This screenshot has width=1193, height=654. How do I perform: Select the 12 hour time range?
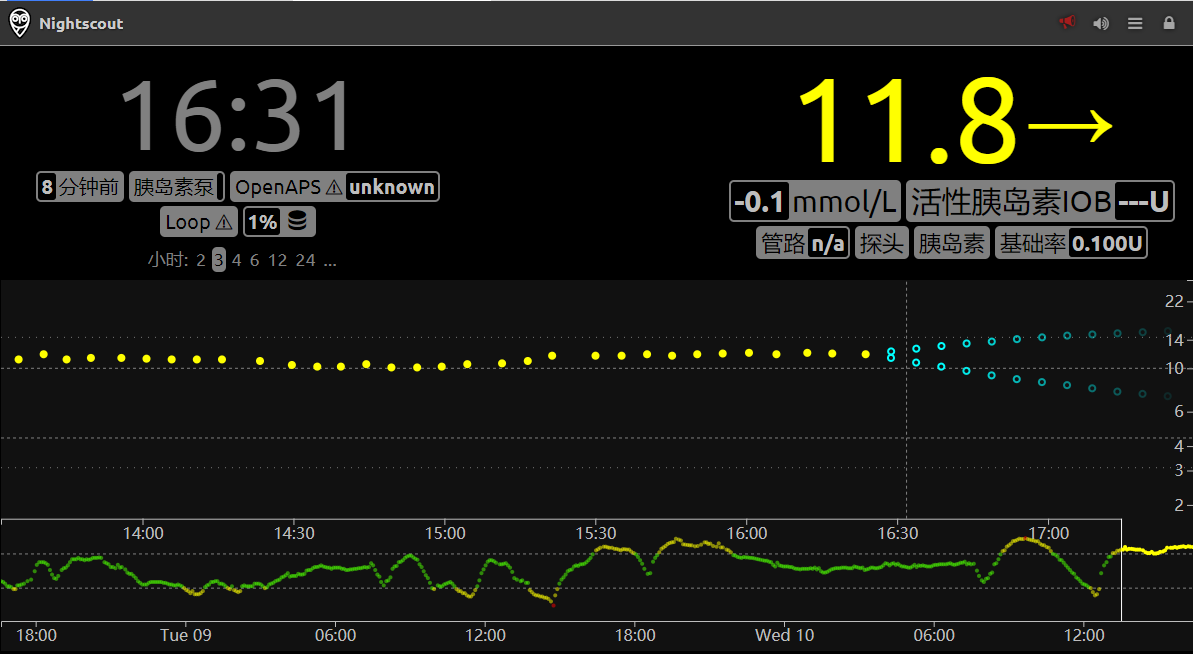[278, 260]
